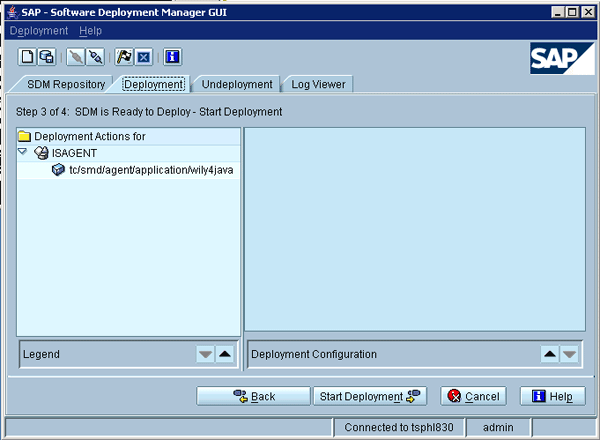
Task: Click the disconnect plug toolbar icon
Action: [x=95, y=57]
